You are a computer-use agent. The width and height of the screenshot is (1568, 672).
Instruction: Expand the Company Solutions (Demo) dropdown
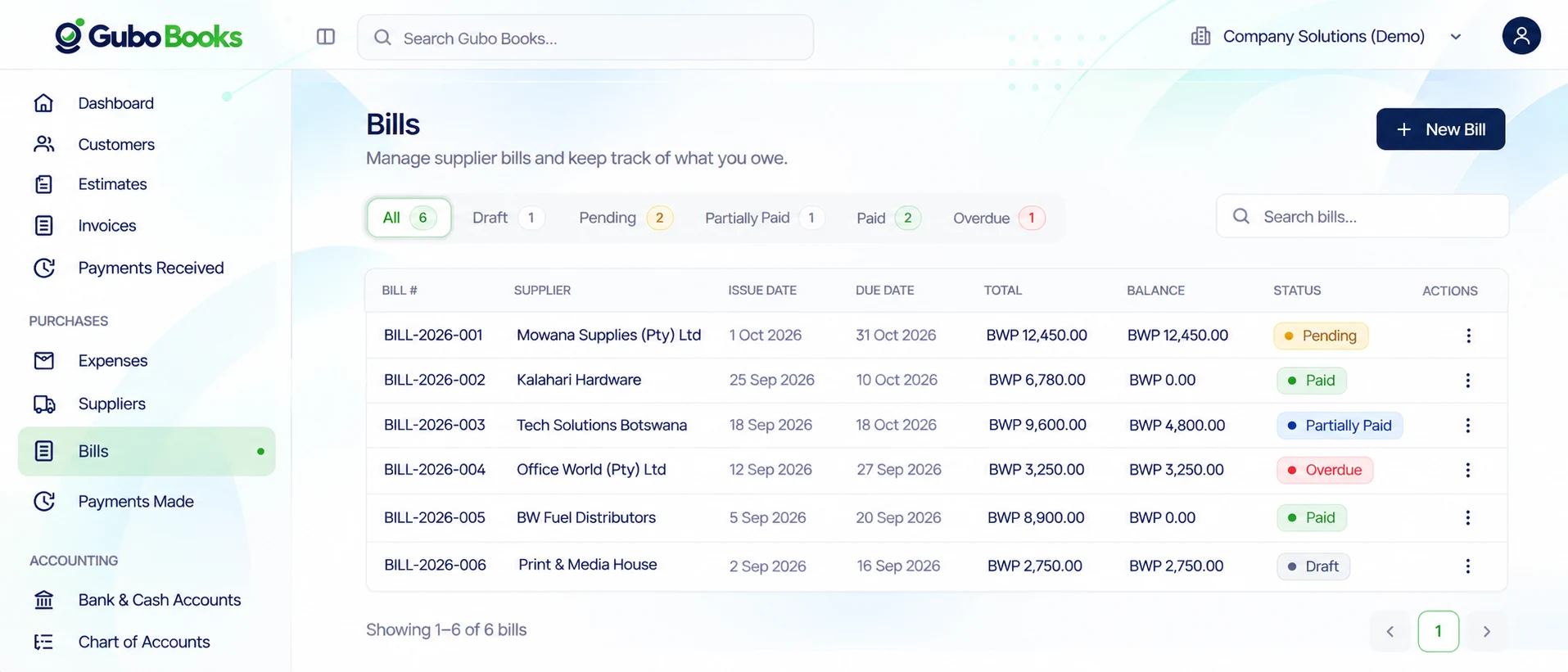click(x=1326, y=37)
